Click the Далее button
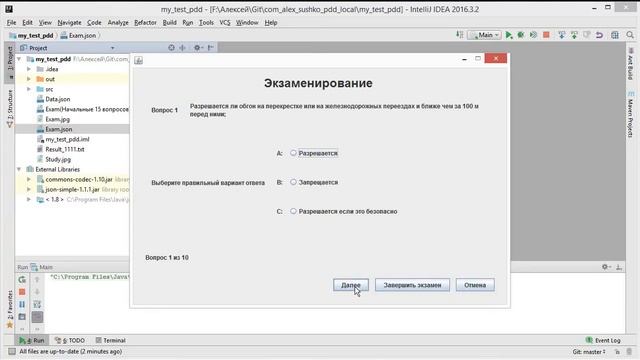 351,285
